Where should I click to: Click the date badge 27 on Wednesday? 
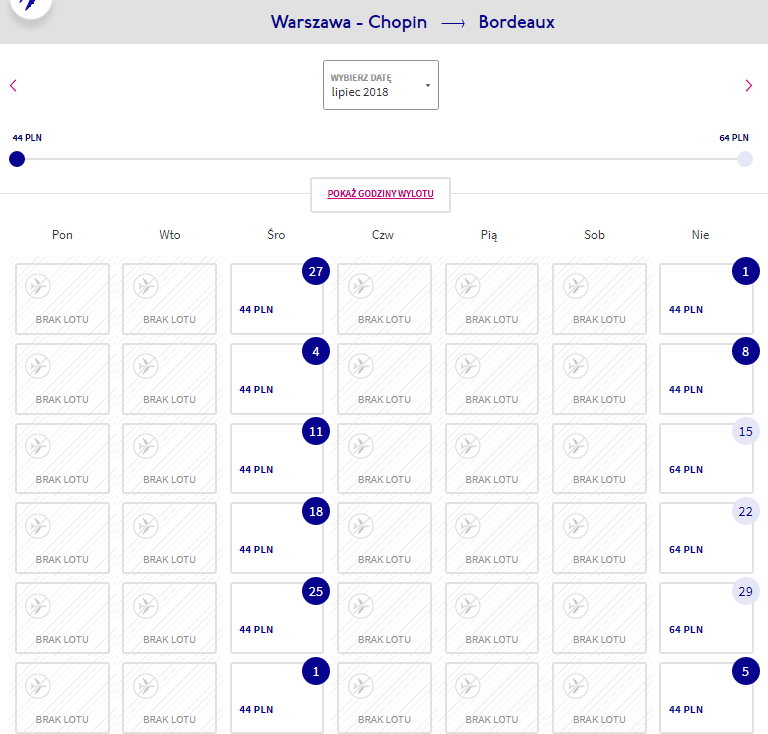click(316, 271)
